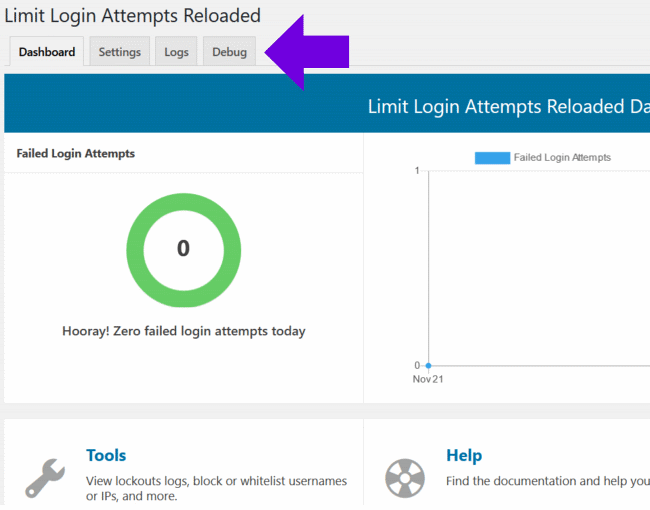
Task: Click the Failed Login Attempts panel heading
Action: [76, 154]
